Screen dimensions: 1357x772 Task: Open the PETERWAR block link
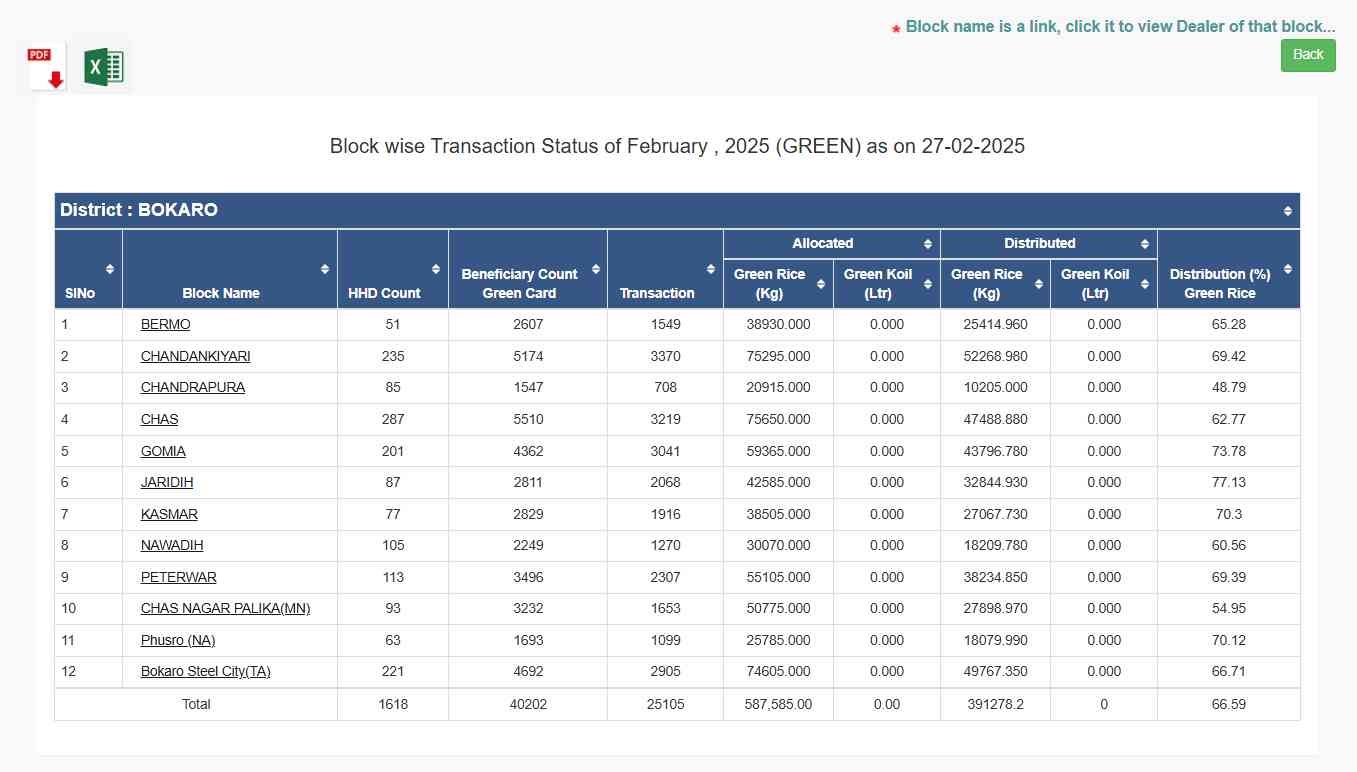[179, 577]
